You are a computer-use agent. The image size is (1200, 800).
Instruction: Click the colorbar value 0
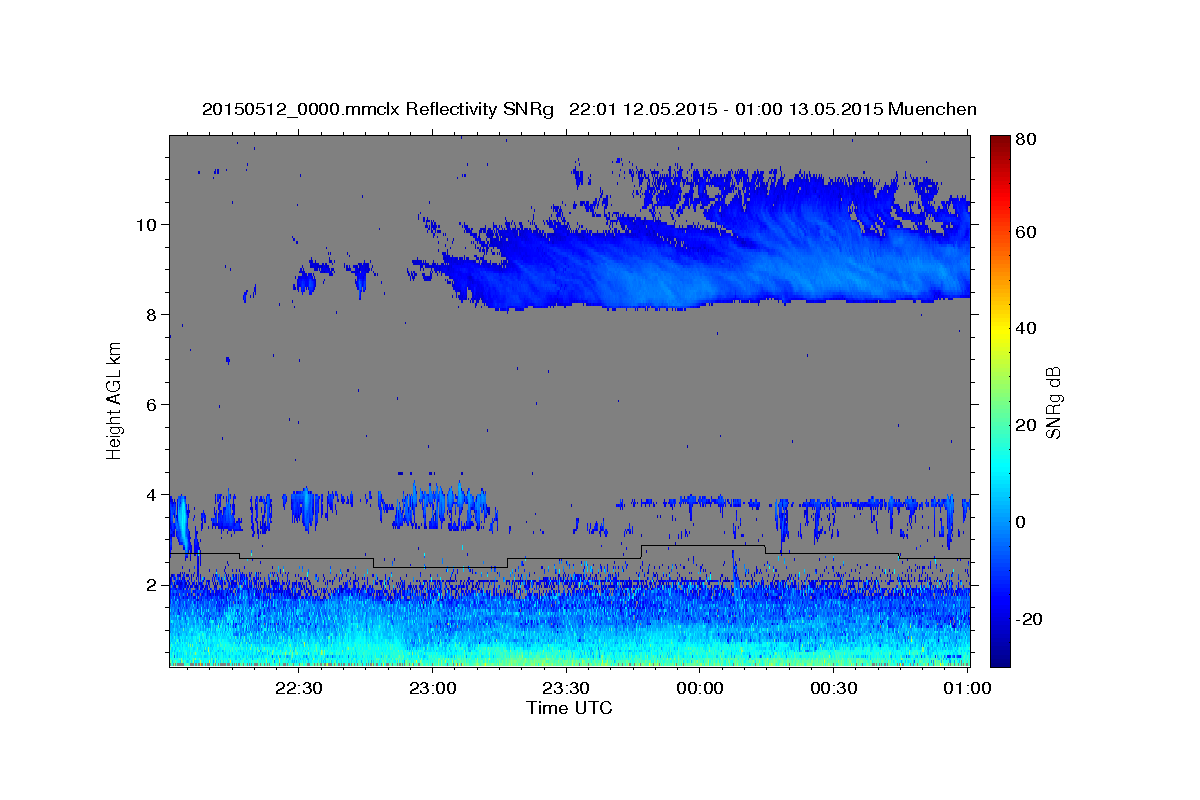click(1020, 522)
